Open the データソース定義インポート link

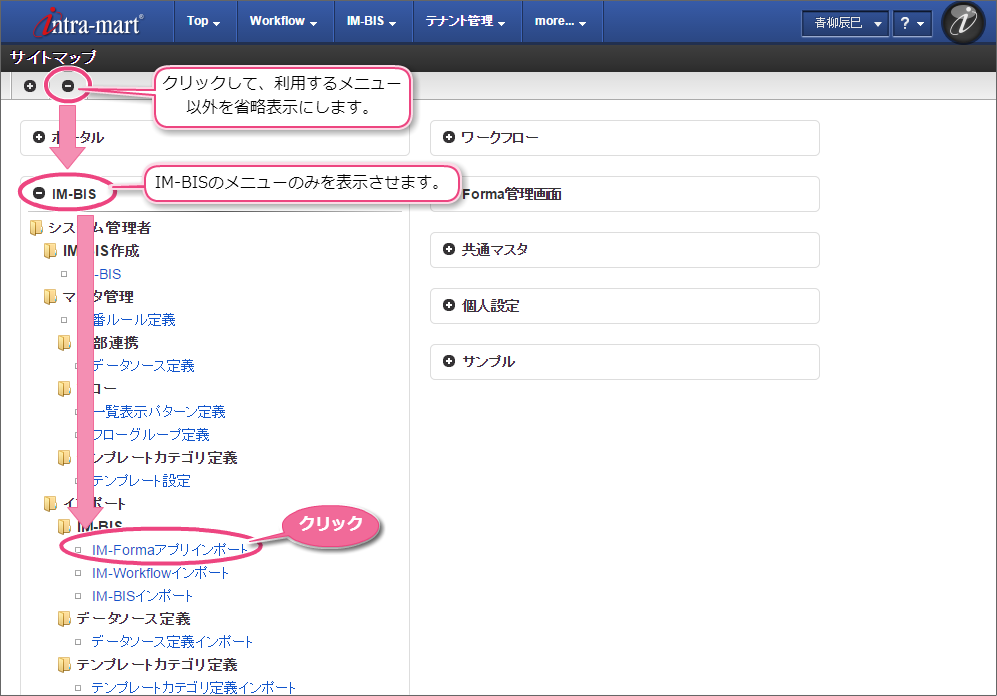(172, 641)
